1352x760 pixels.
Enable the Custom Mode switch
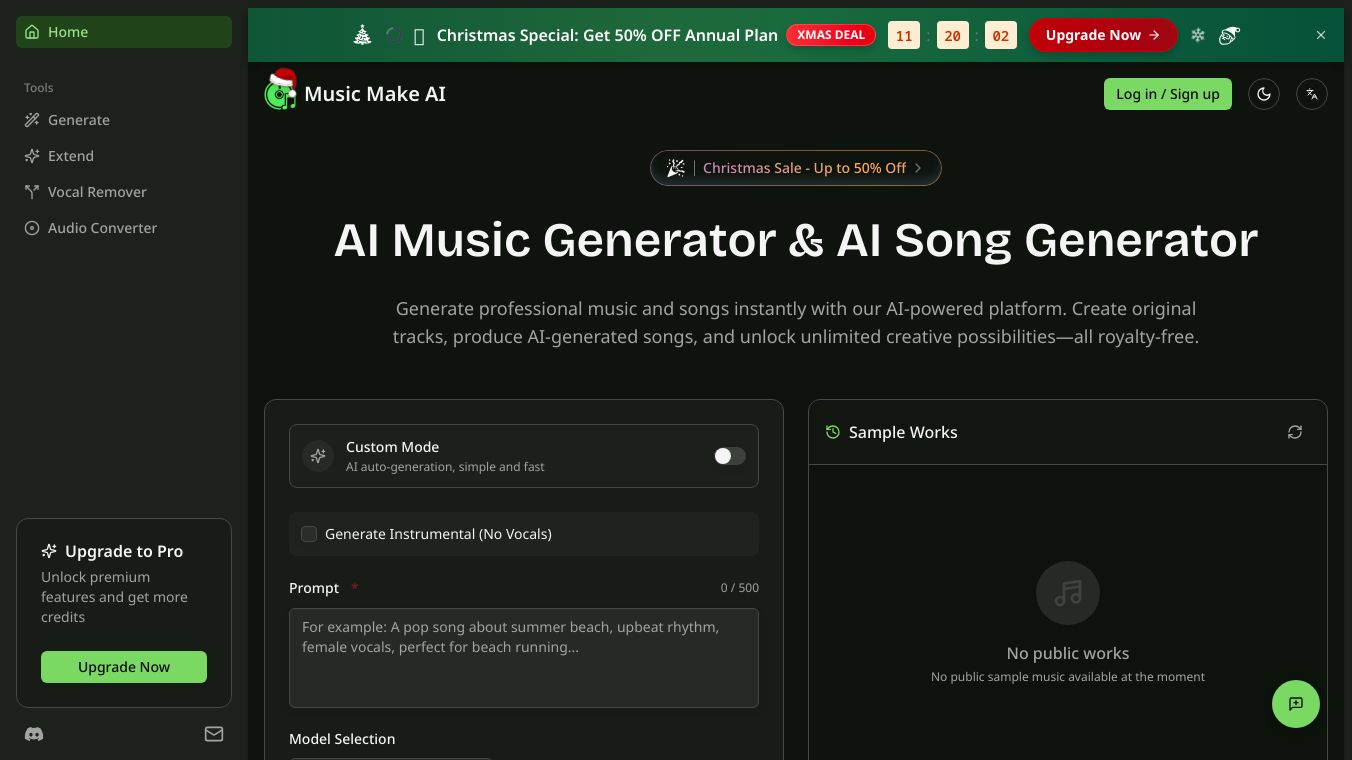[x=730, y=456]
